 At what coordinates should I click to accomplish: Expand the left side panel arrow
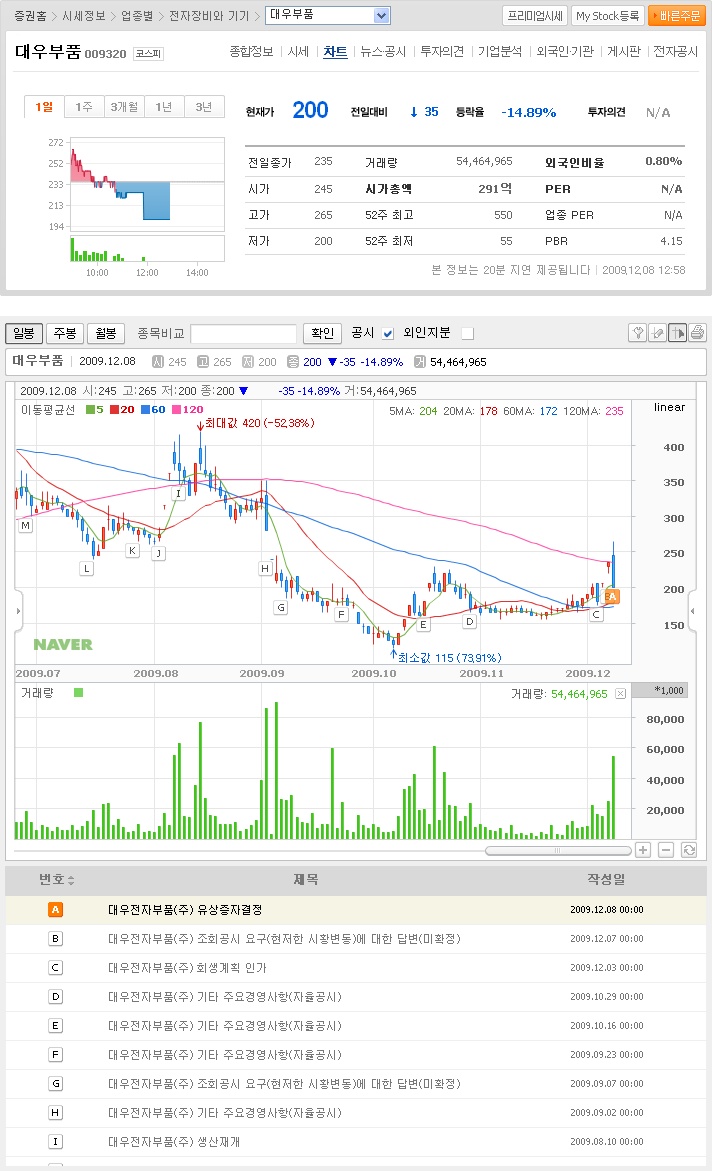(x=19, y=611)
